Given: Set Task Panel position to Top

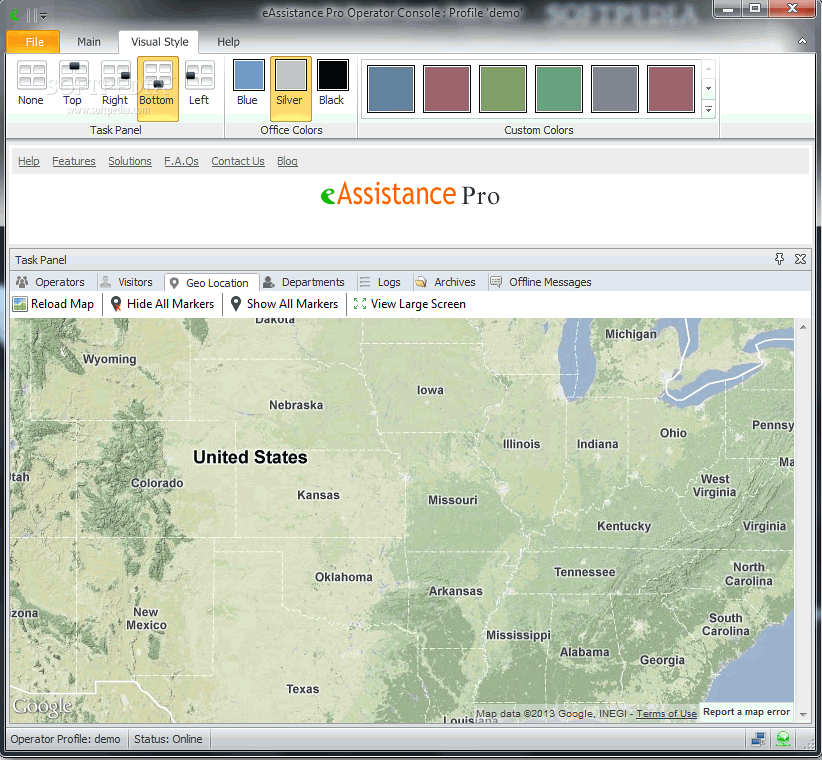Looking at the screenshot, I should pos(73,84).
